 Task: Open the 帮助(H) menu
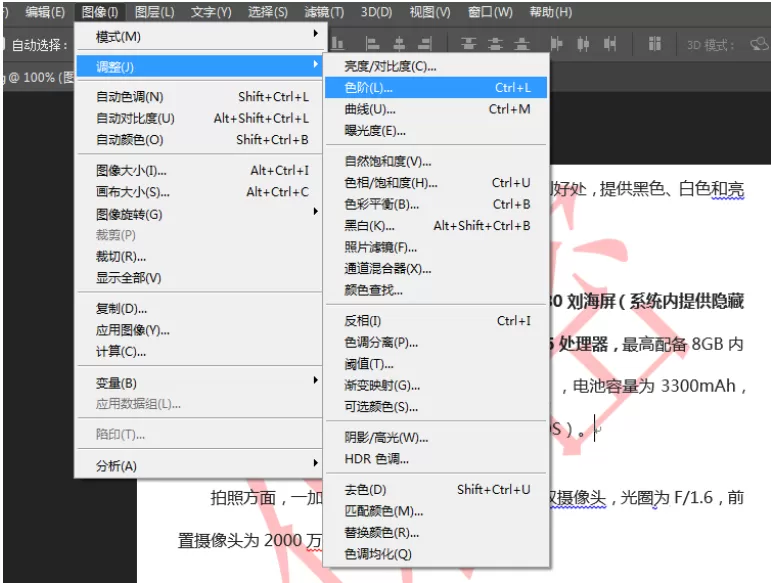[551, 12]
